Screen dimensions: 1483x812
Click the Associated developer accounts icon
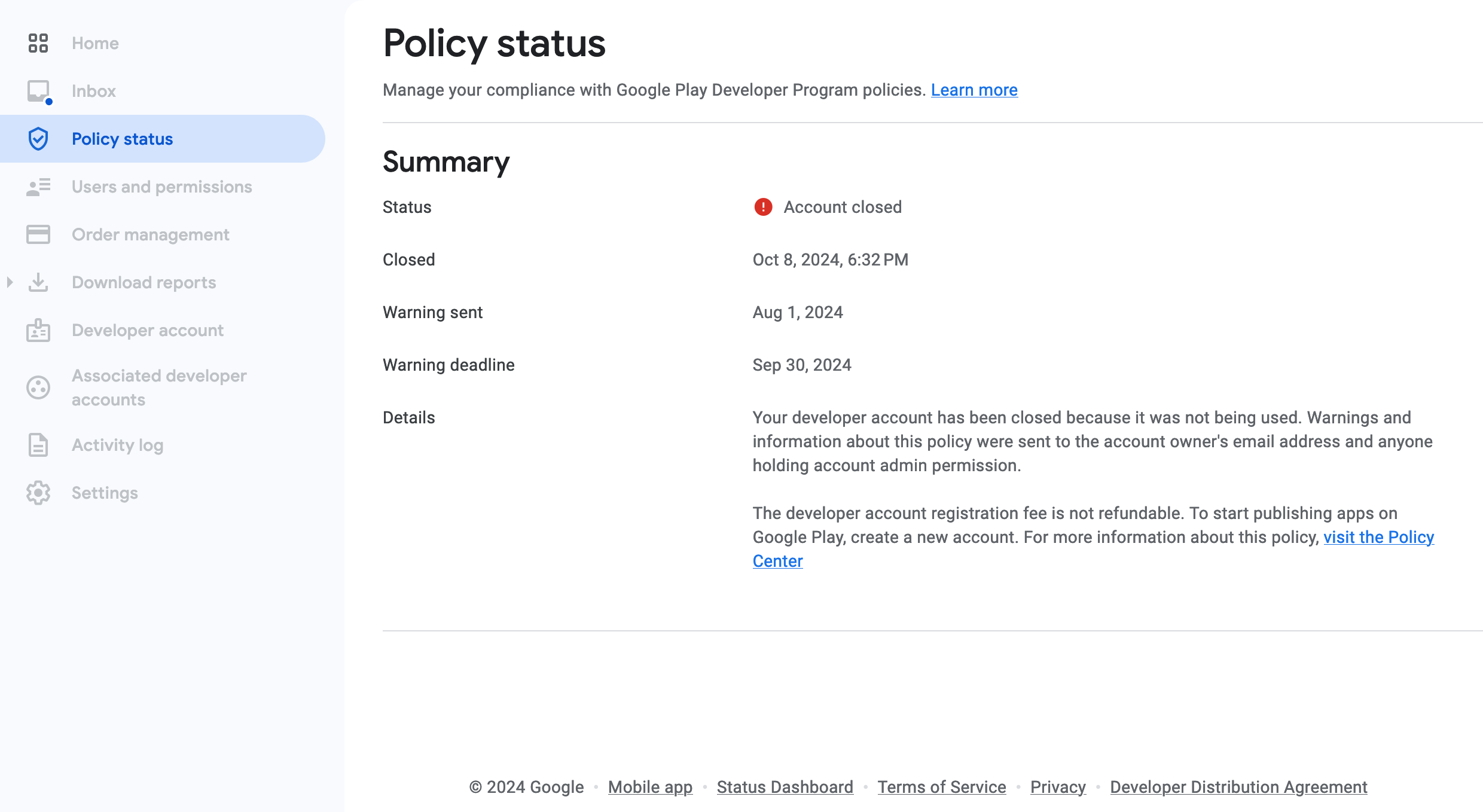pos(38,387)
